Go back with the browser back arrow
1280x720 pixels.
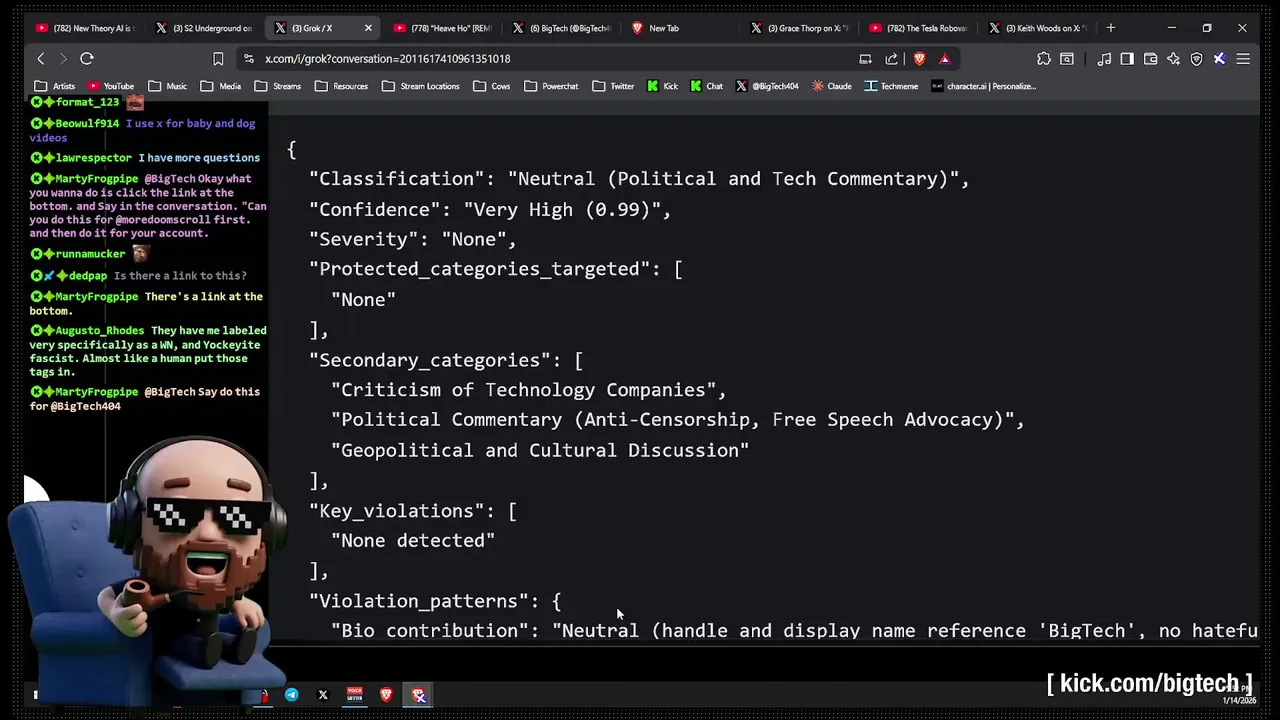click(x=41, y=59)
